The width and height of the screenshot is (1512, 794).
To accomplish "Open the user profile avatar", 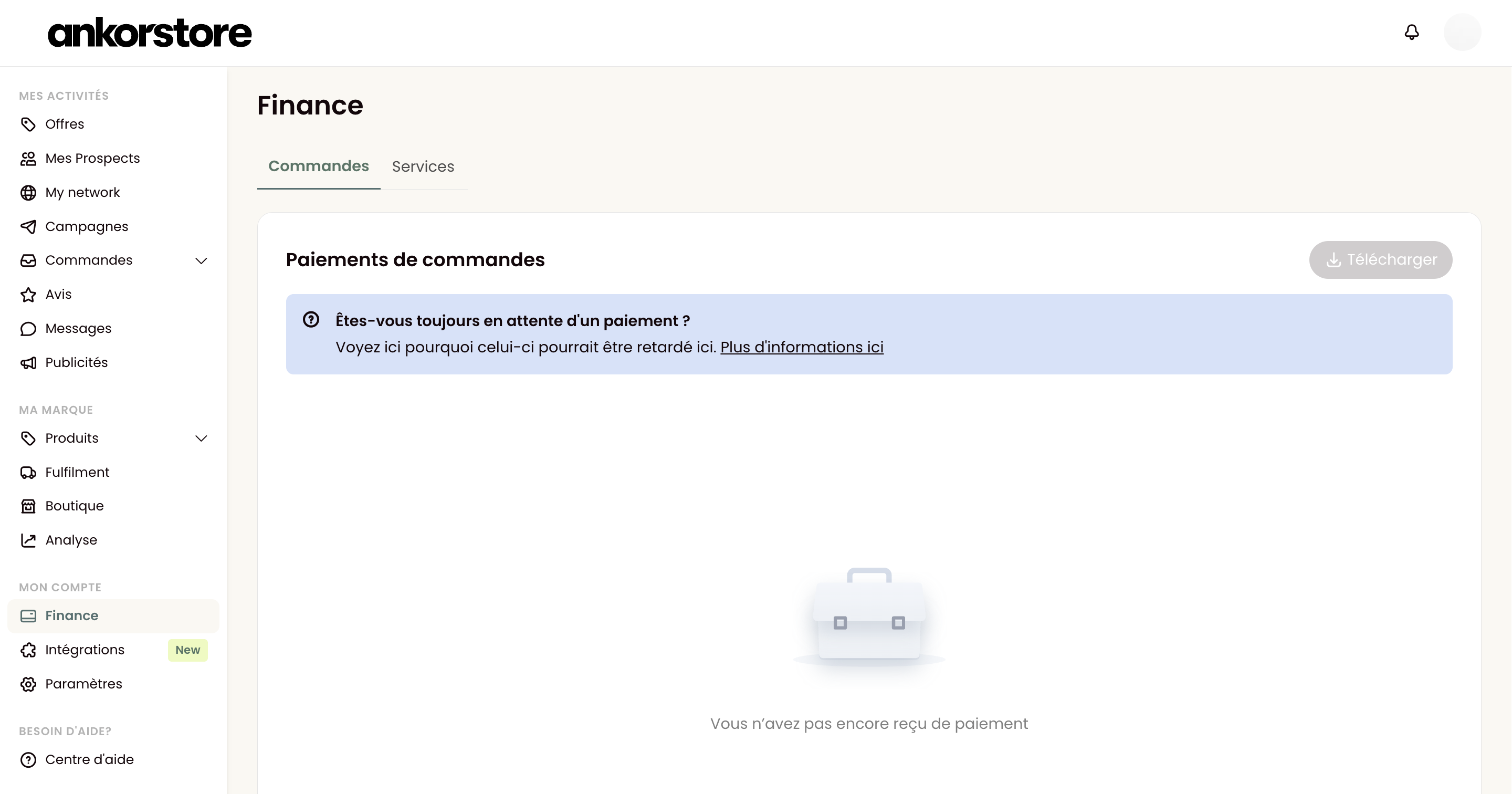I will [x=1462, y=33].
